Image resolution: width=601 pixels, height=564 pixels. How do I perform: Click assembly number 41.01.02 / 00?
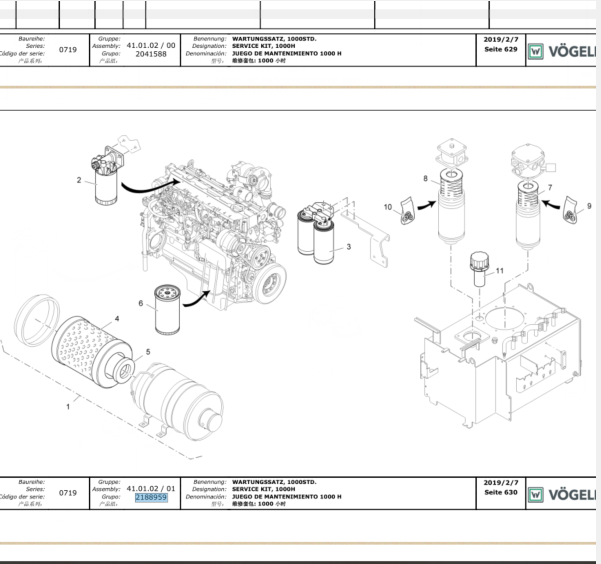click(x=151, y=45)
